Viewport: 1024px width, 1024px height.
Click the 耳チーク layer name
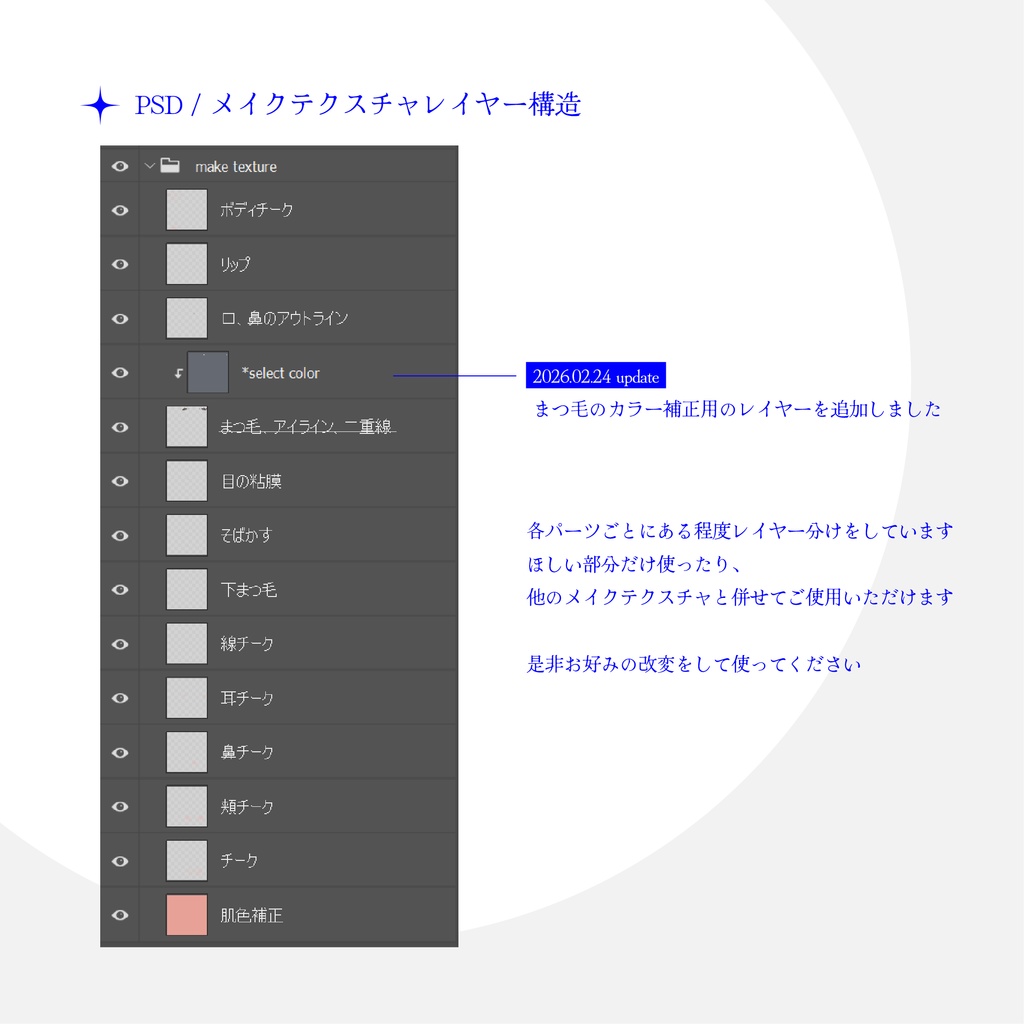247,698
